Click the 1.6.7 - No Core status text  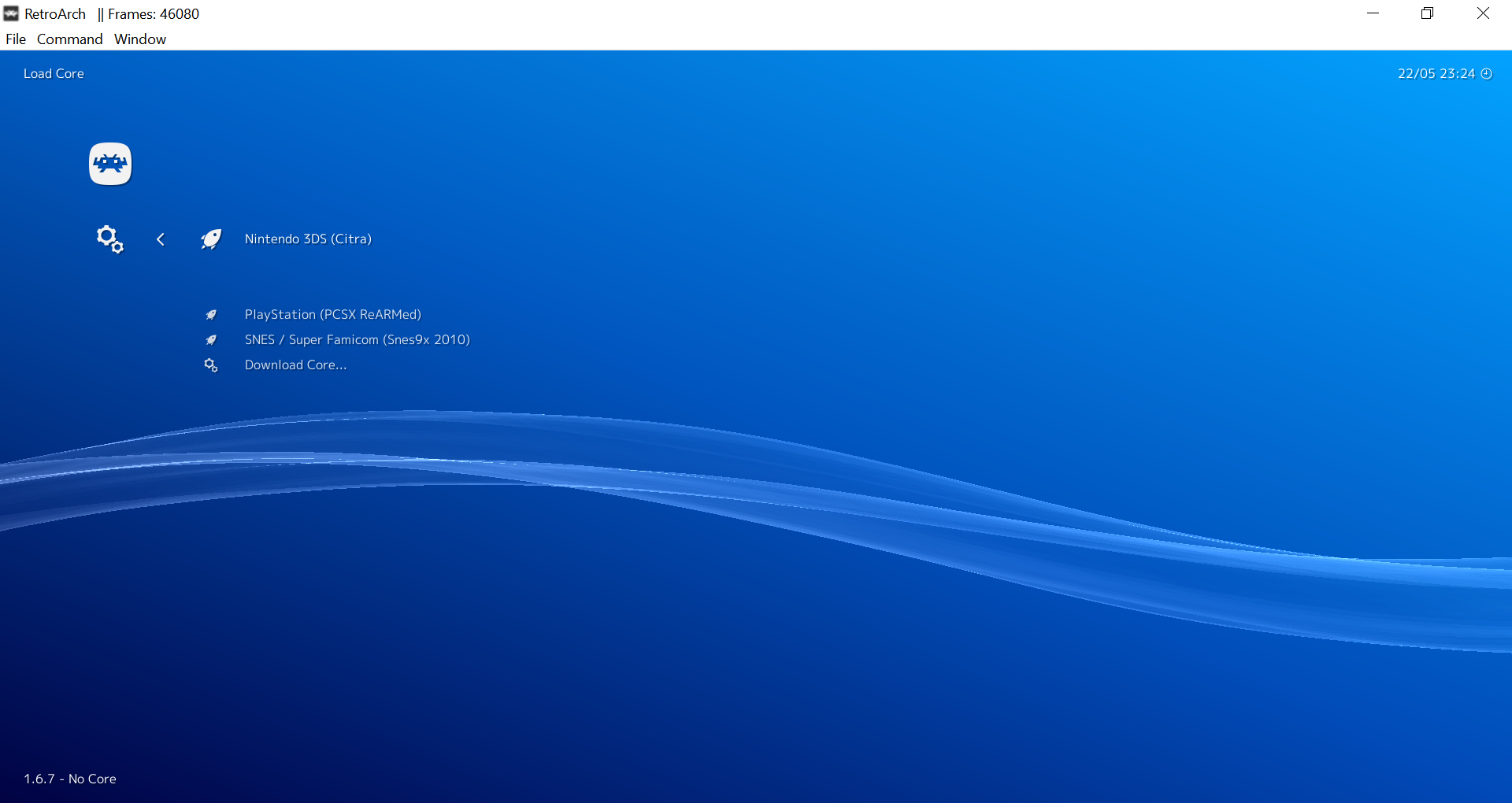coord(70,779)
